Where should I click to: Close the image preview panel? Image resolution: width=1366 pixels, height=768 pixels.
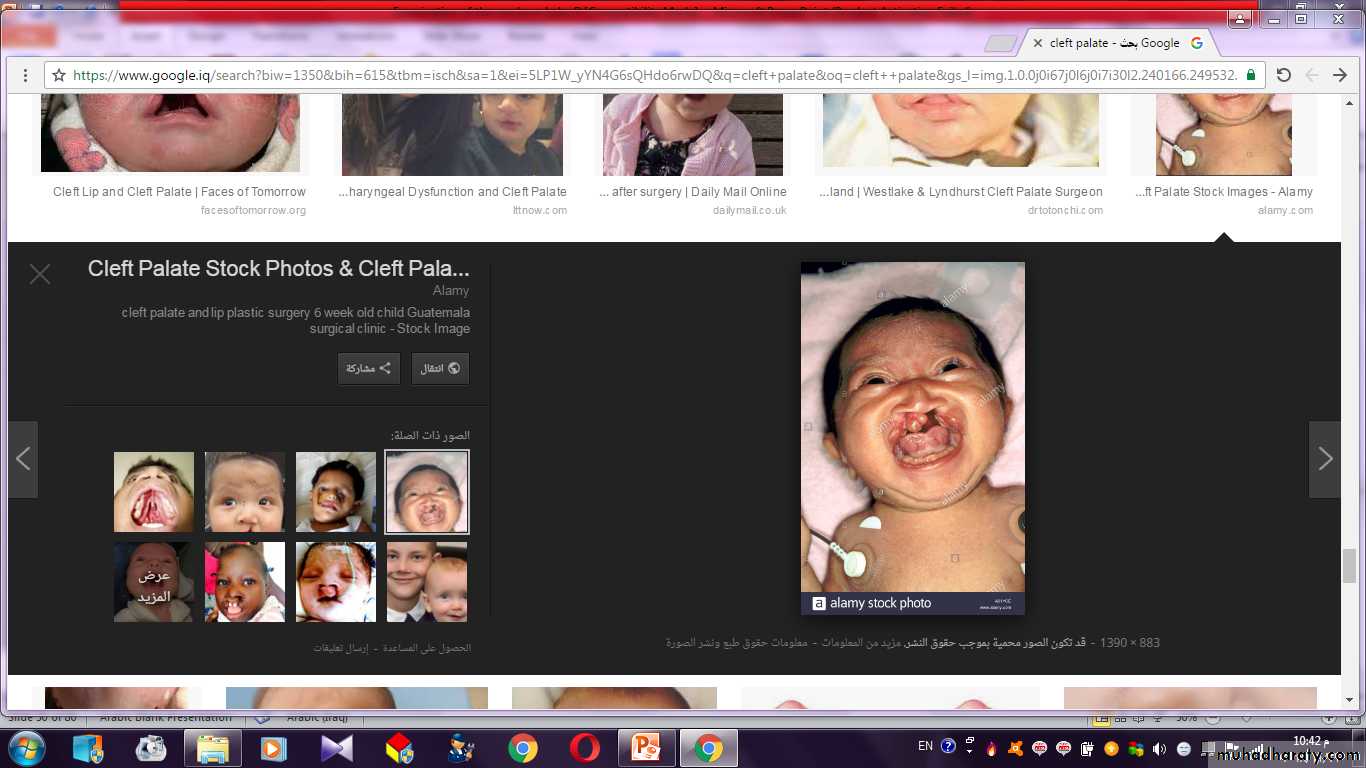tap(40, 274)
